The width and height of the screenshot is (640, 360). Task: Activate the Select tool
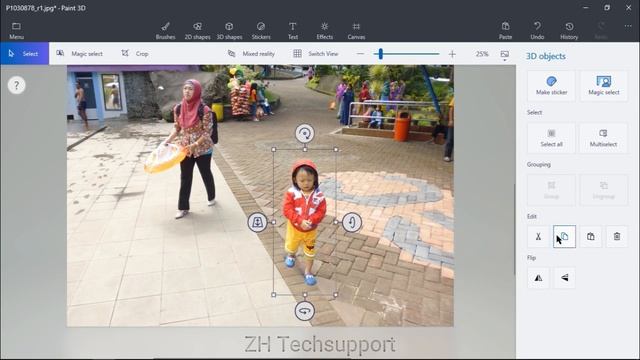[24, 53]
